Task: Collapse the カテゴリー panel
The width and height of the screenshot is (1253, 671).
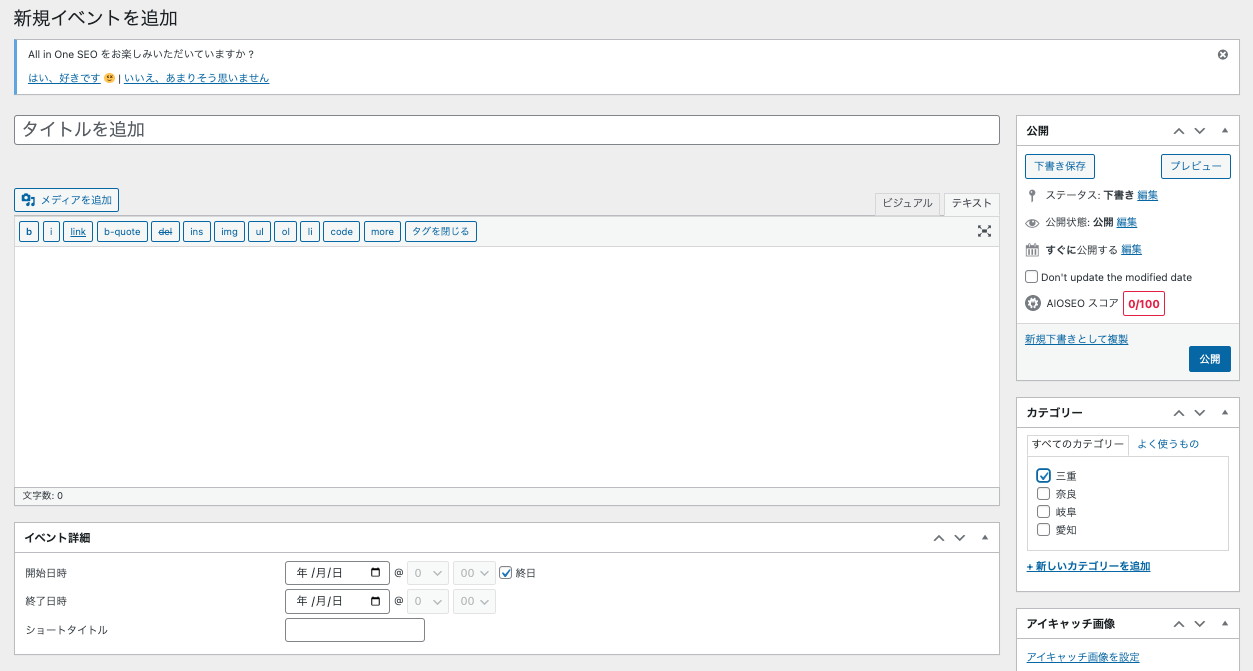Action: [x=1225, y=413]
